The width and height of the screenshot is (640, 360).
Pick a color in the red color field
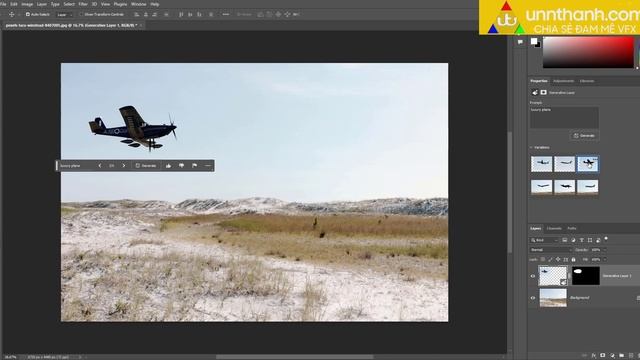tap(588, 52)
